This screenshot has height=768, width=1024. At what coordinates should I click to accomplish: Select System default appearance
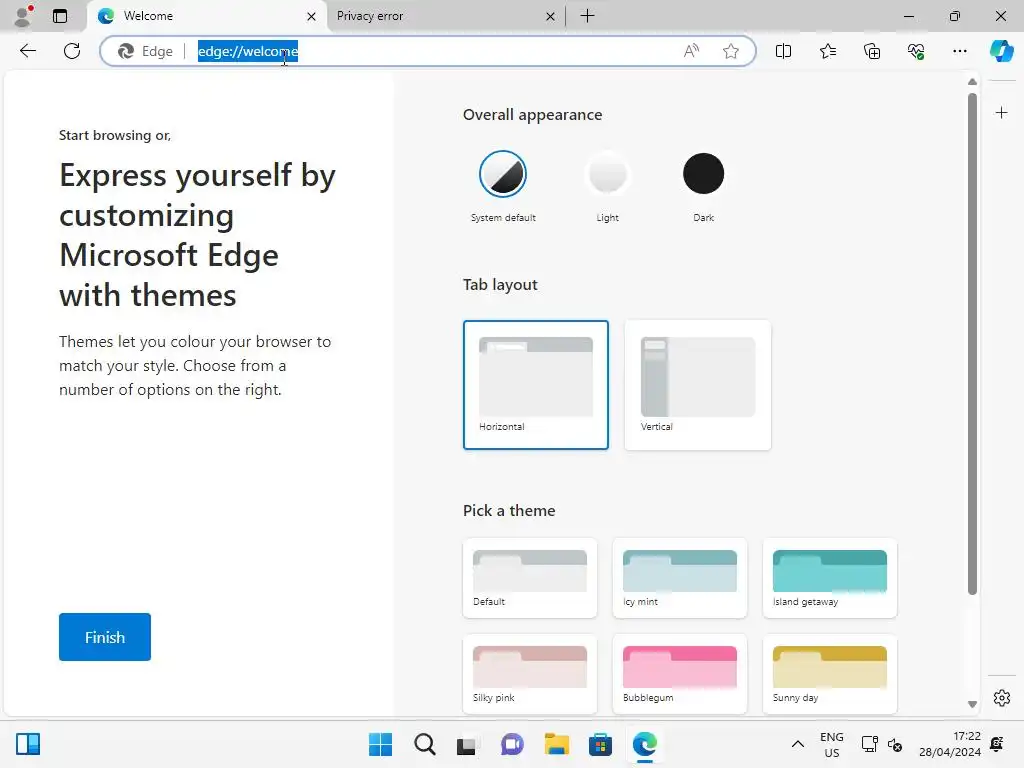point(503,174)
